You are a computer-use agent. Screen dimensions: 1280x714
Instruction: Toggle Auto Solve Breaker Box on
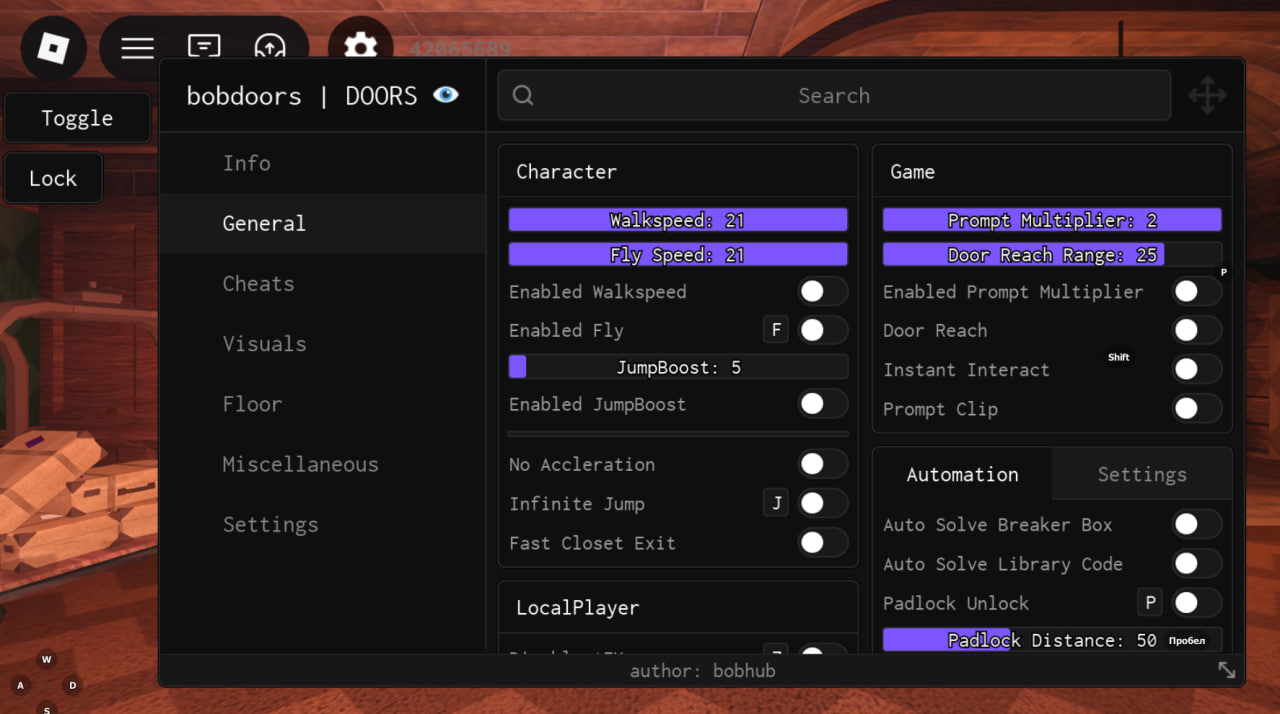[x=1196, y=524]
